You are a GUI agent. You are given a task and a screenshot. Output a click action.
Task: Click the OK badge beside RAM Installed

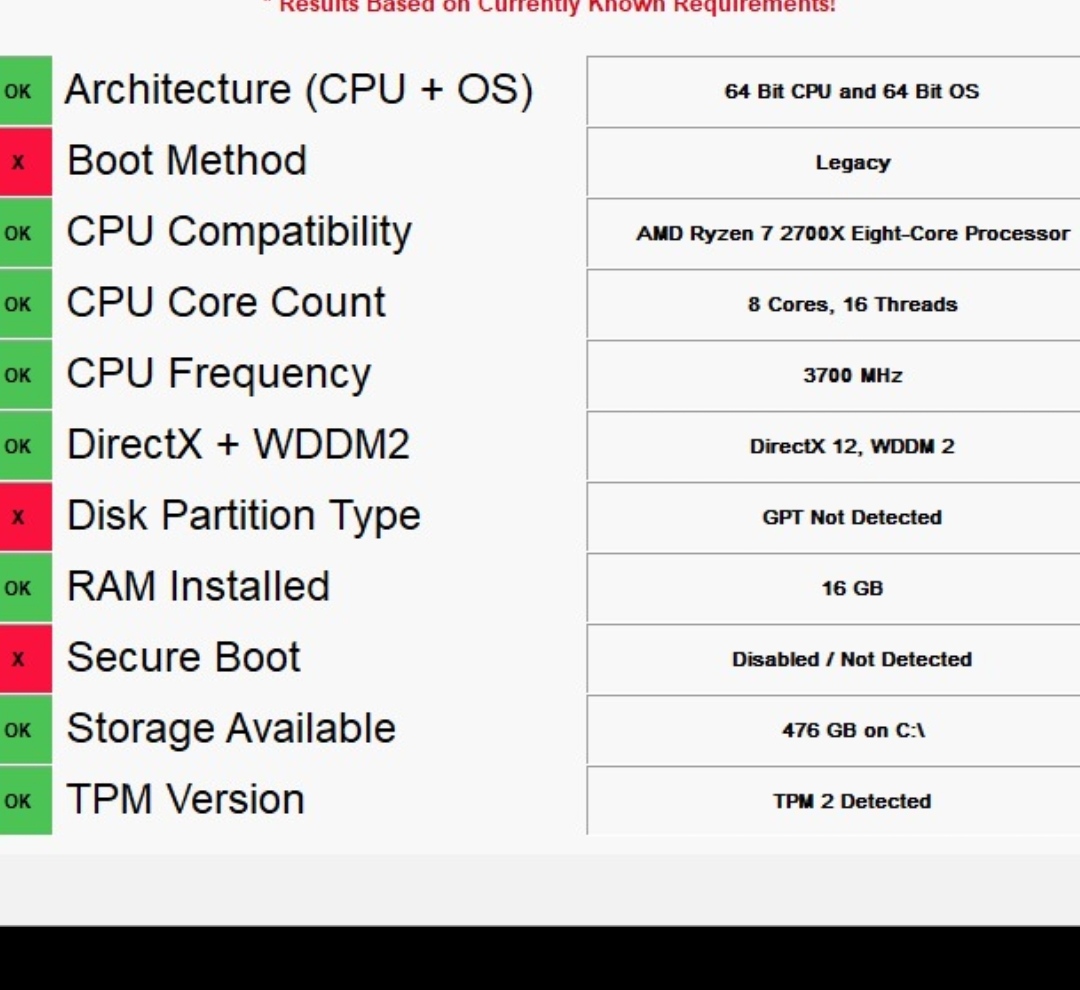pyautogui.click(x=22, y=587)
